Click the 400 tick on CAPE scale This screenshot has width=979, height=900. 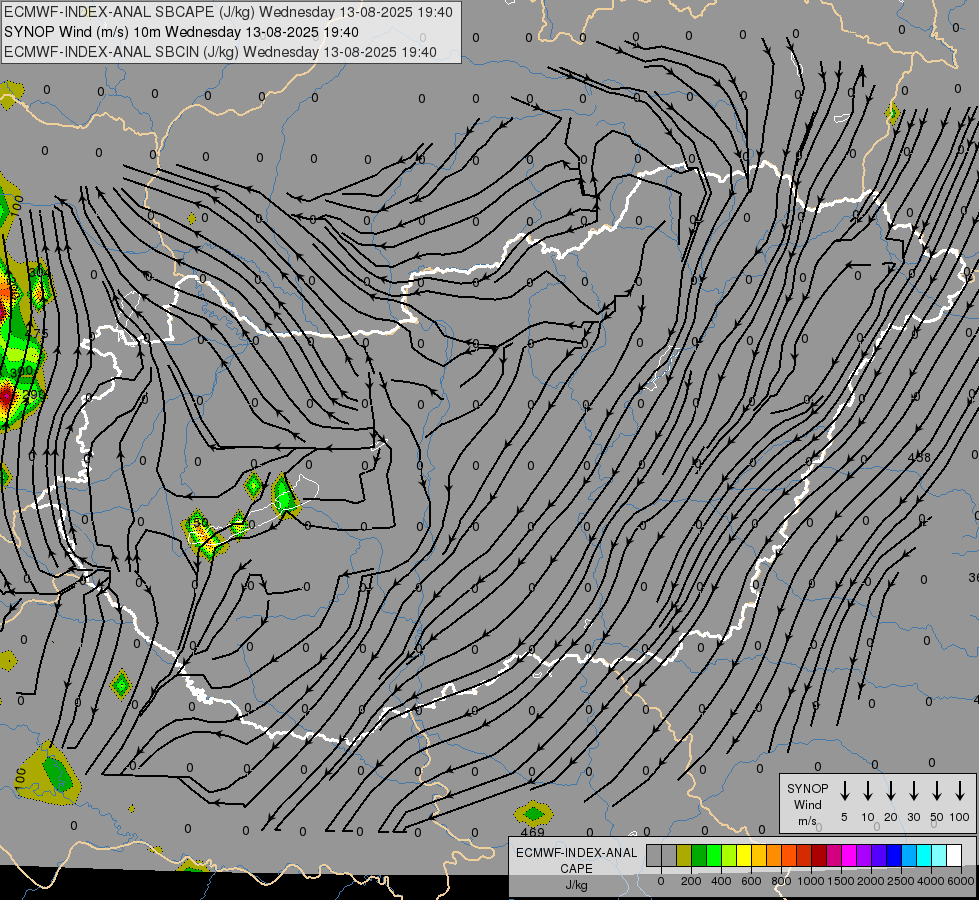tap(721, 881)
